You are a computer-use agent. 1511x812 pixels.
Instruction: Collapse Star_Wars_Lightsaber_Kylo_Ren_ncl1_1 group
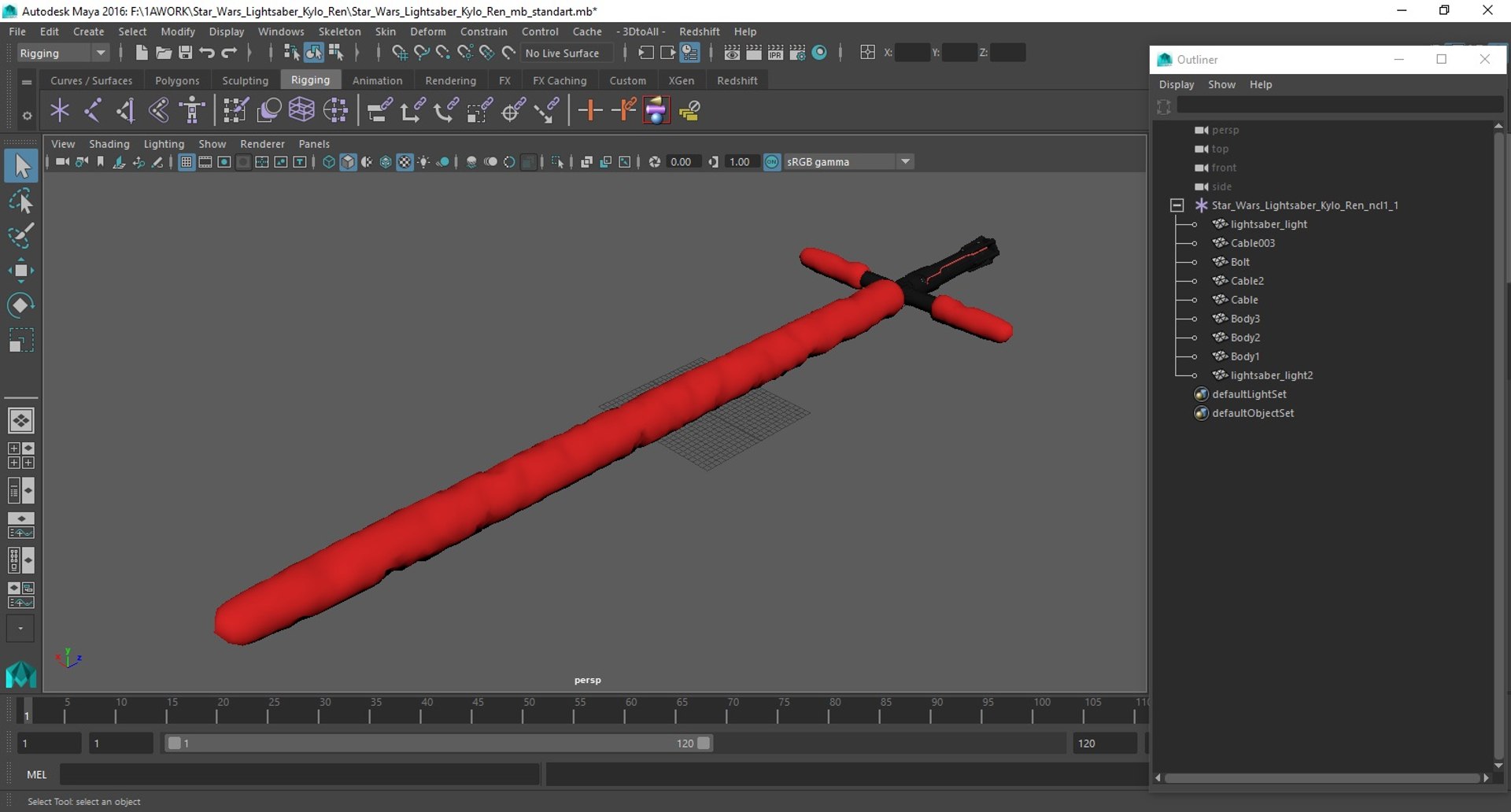(1177, 205)
